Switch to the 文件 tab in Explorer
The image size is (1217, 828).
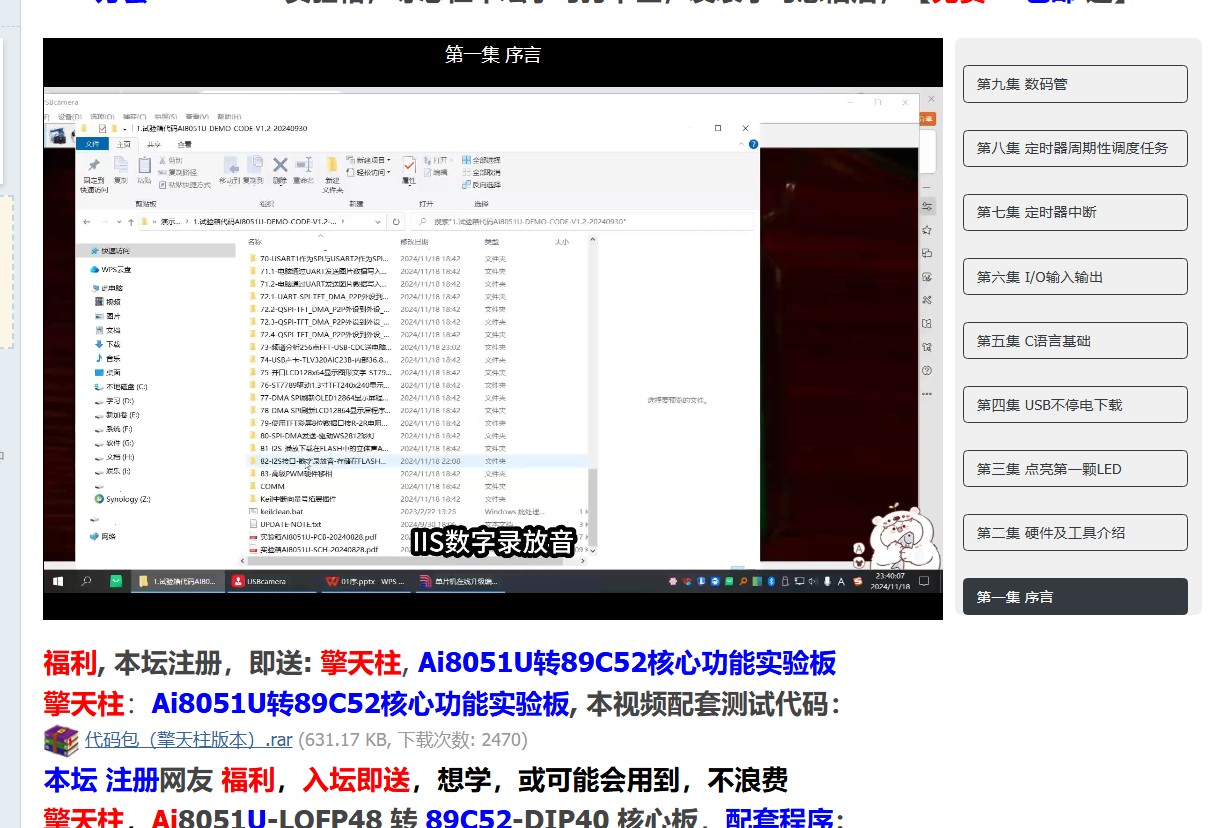point(92,144)
